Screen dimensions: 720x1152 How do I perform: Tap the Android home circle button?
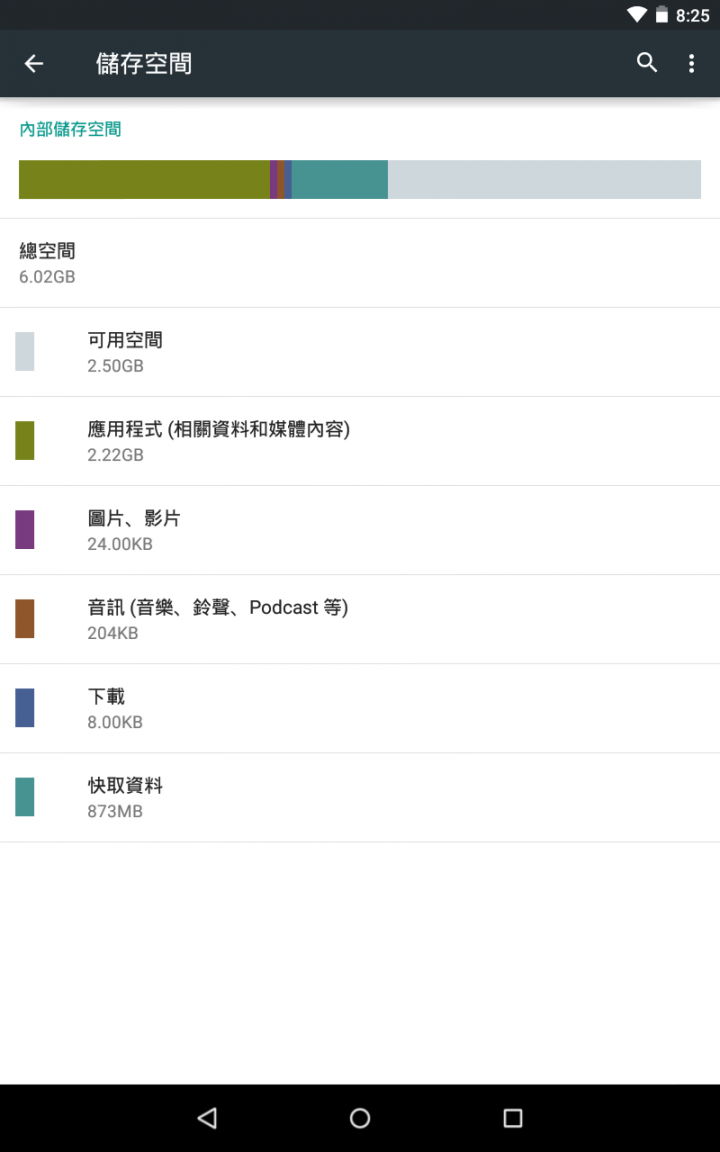[360, 1117]
